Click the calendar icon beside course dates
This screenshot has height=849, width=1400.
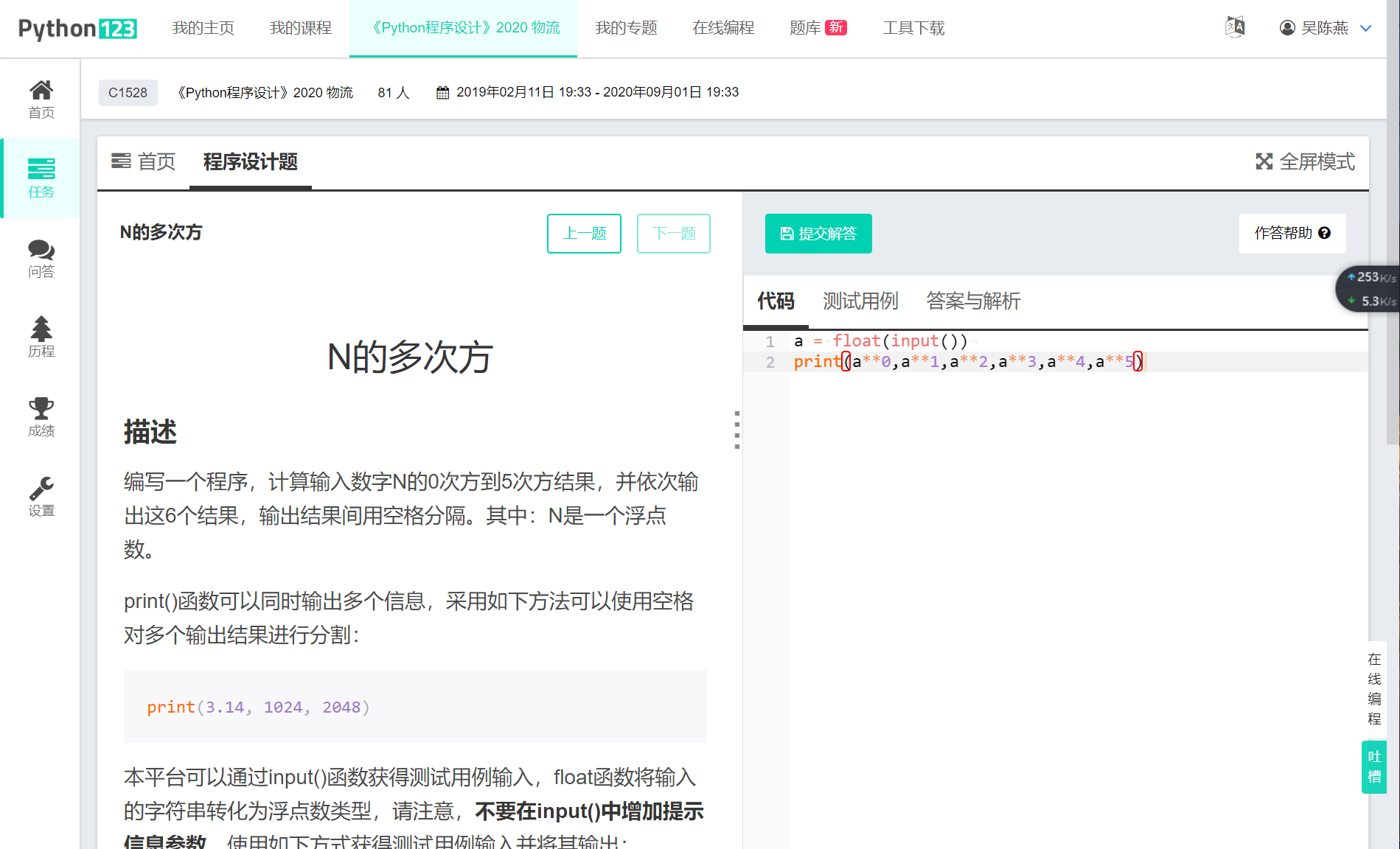tap(443, 93)
